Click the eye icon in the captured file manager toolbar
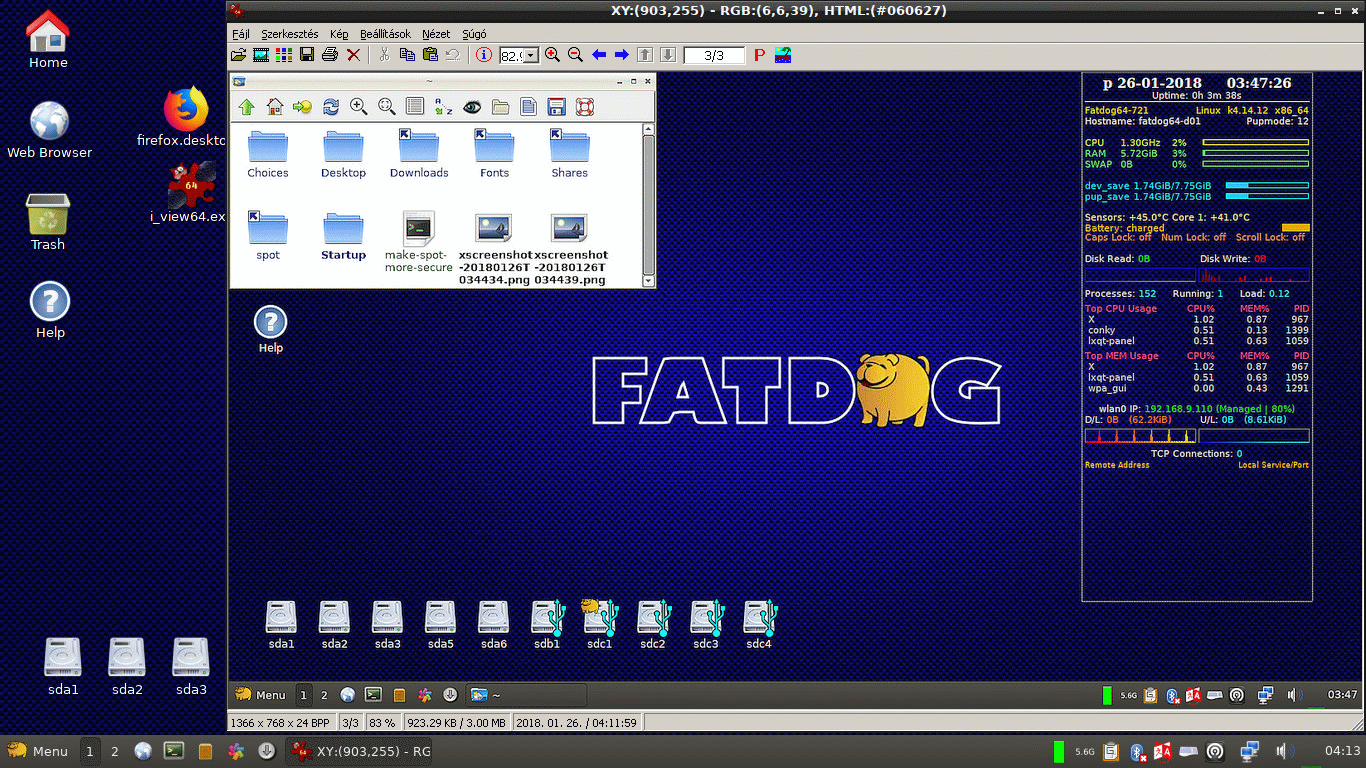 click(471, 107)
